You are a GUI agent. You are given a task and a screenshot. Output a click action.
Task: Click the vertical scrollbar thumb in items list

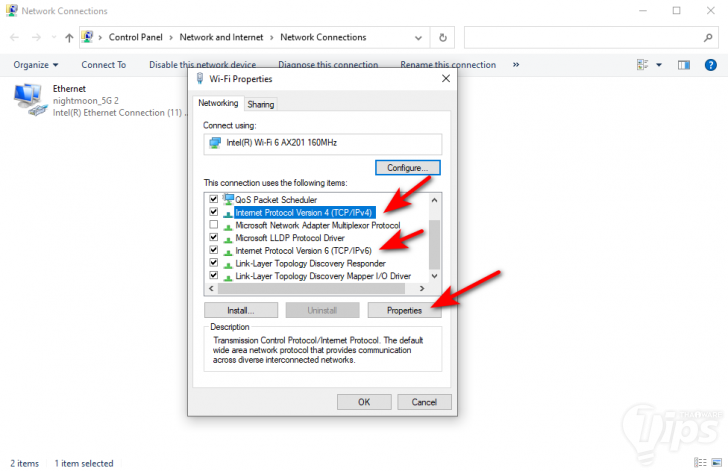click(435, 244)
